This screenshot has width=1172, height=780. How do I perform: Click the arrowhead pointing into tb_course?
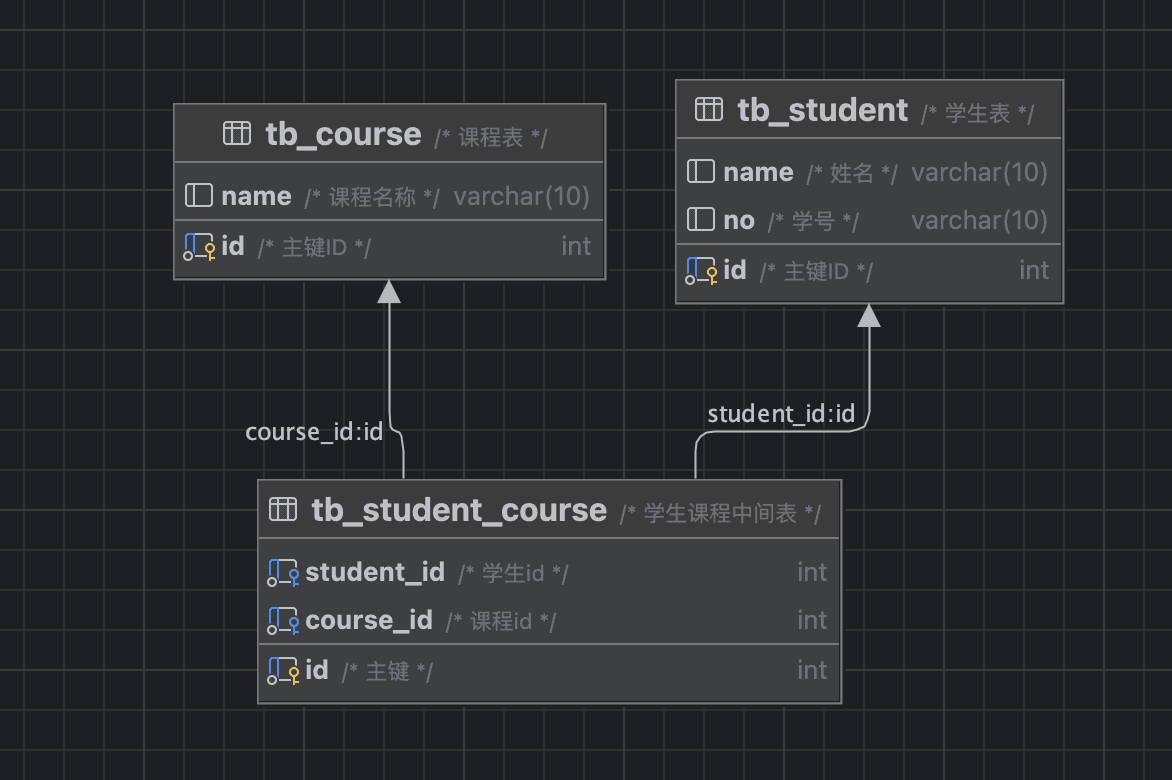389,291
